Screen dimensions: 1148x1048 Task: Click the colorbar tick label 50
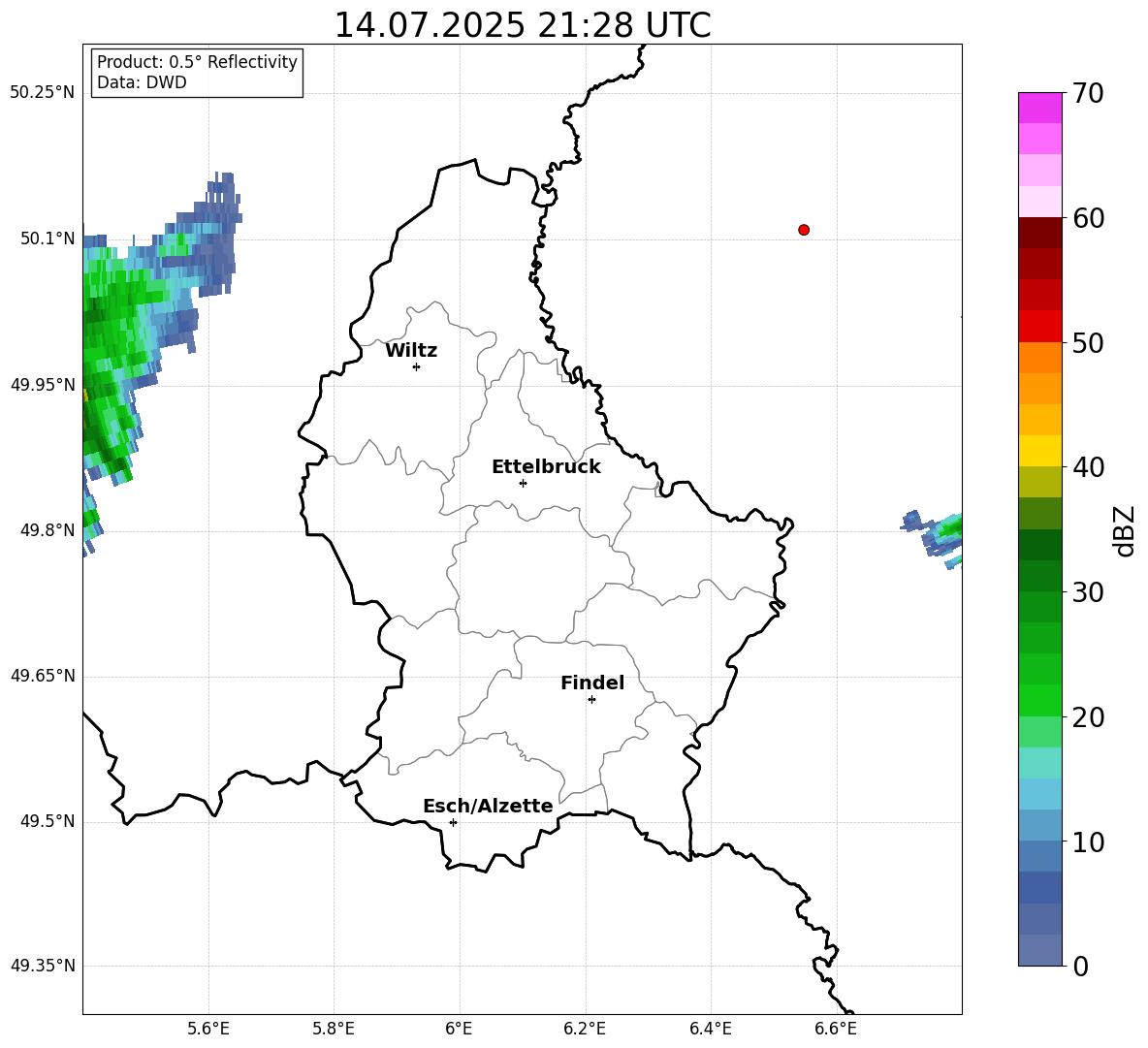[x=1089, y=343]
